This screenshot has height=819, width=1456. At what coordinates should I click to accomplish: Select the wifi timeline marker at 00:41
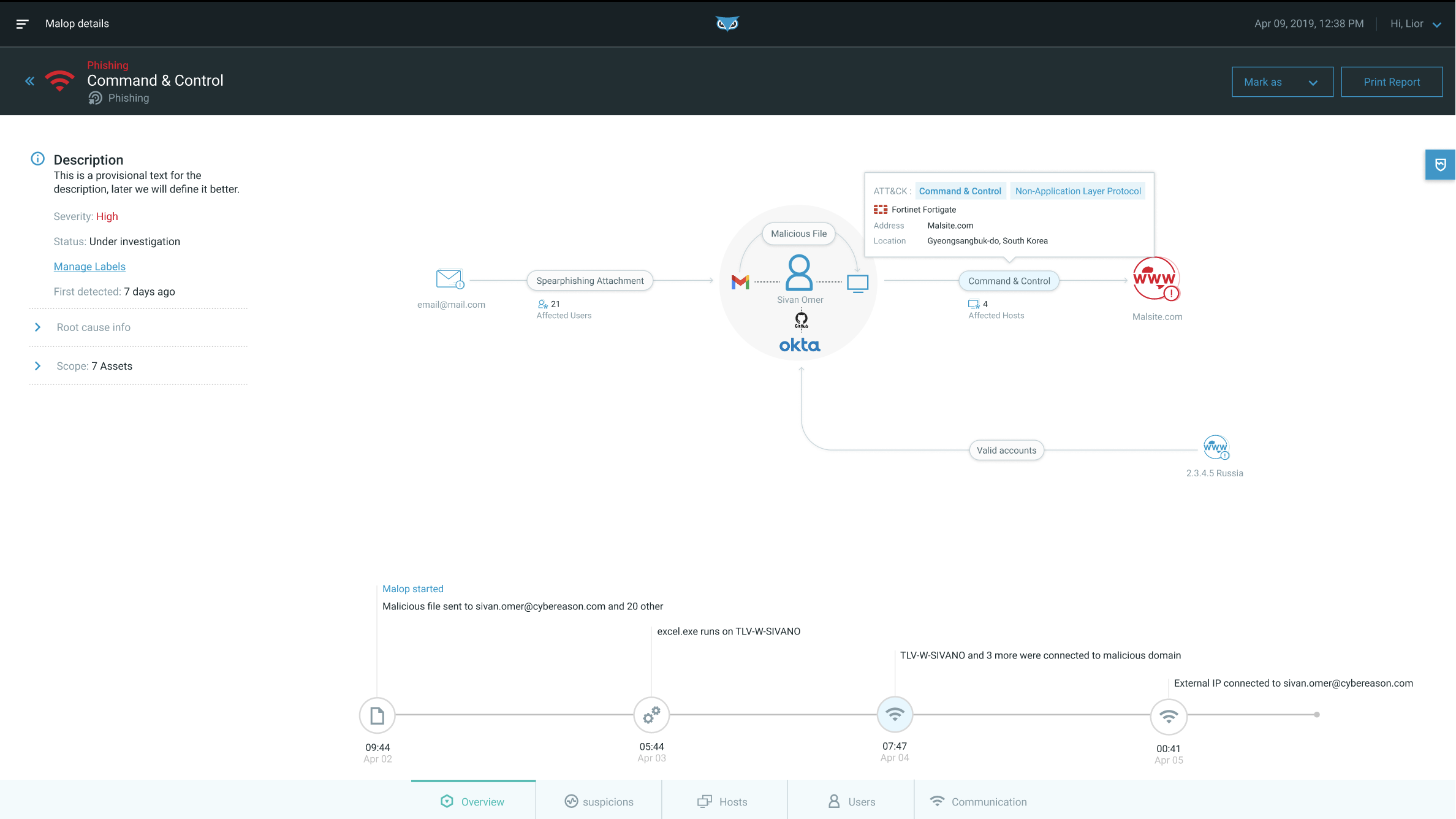pos(1169,717)
